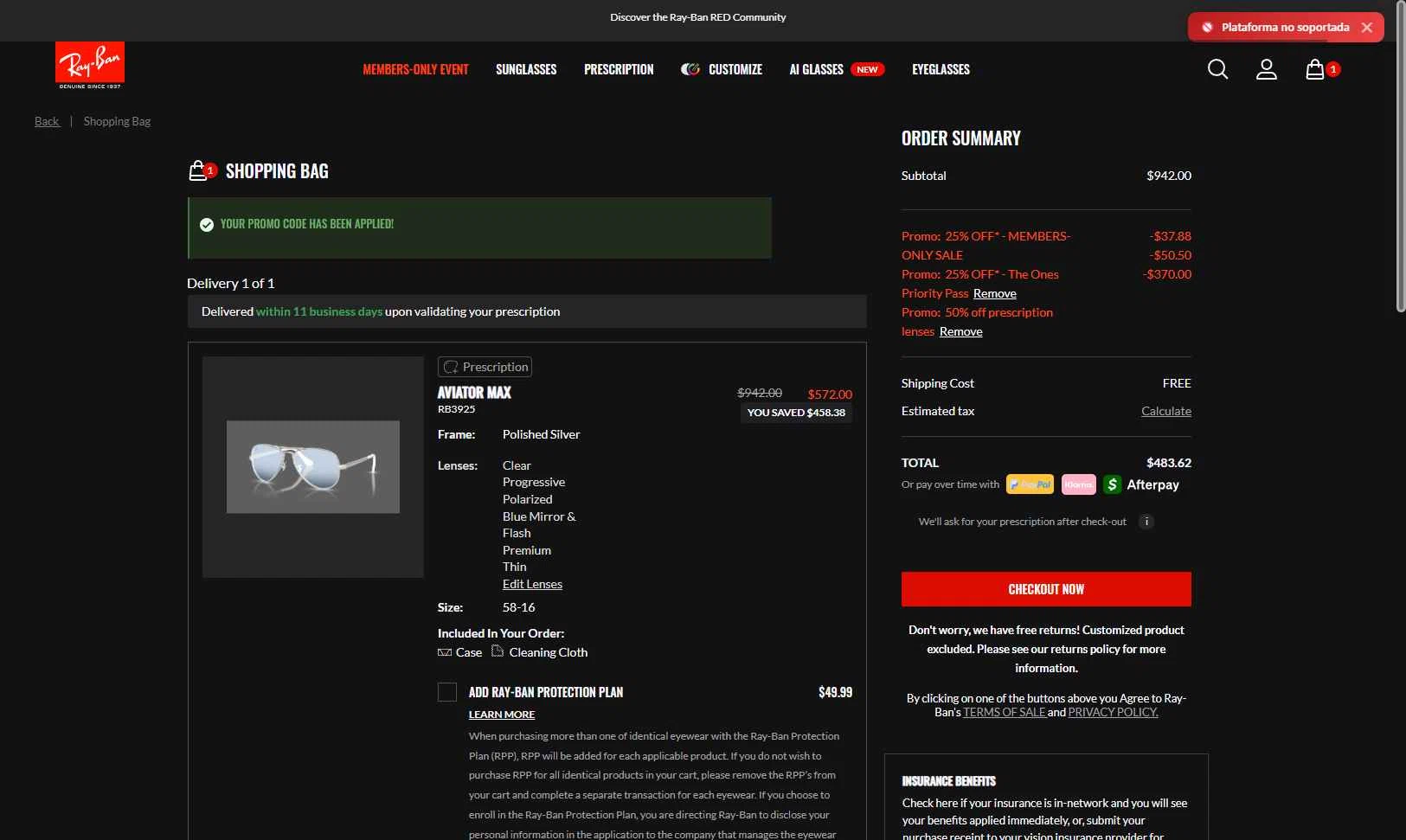Viewport: 1406px width, 840px height.
Task: Select the Afterpay payment icon
Action: [1141, 484]
